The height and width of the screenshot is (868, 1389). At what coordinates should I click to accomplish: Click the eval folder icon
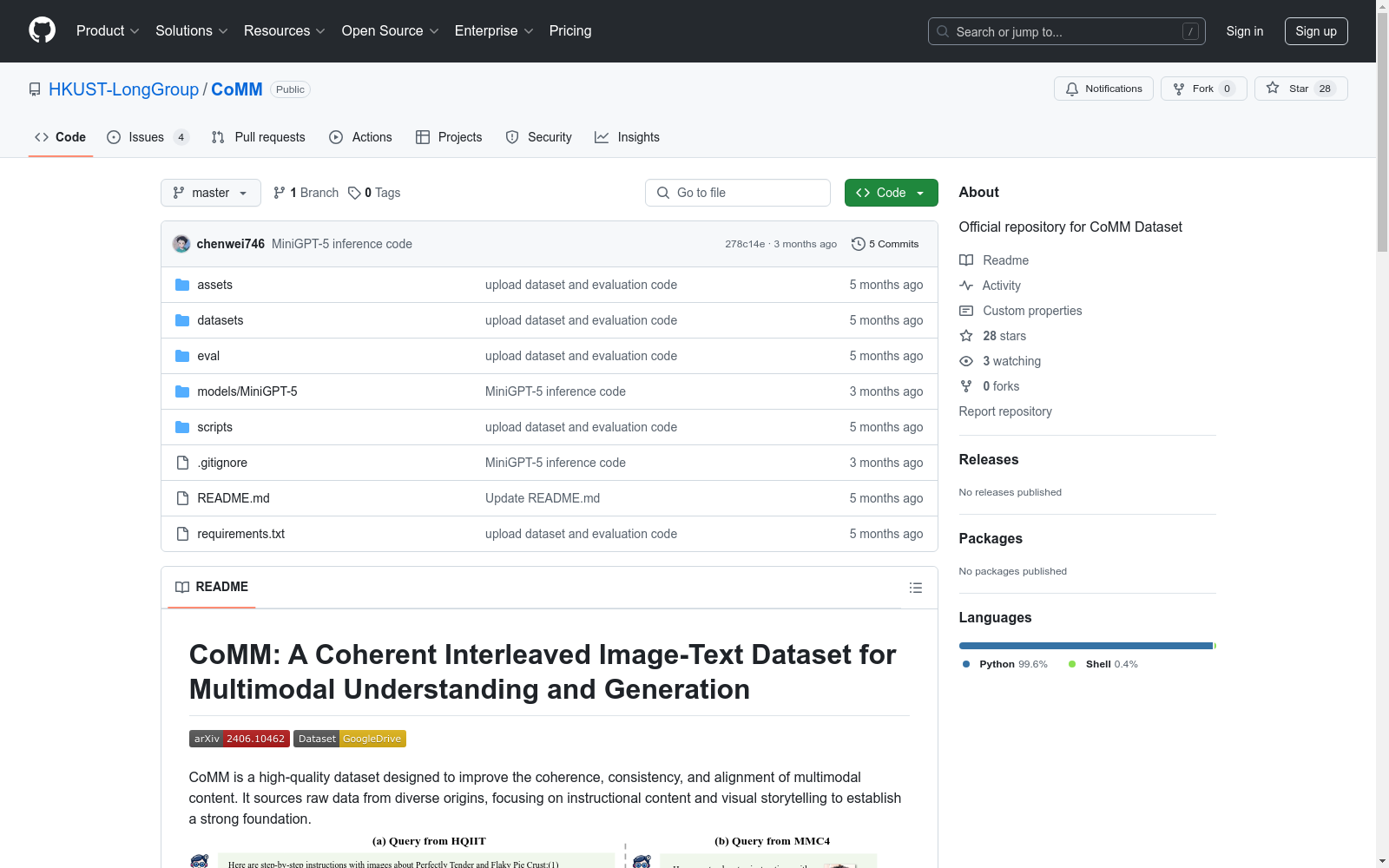tap(182, 356)
